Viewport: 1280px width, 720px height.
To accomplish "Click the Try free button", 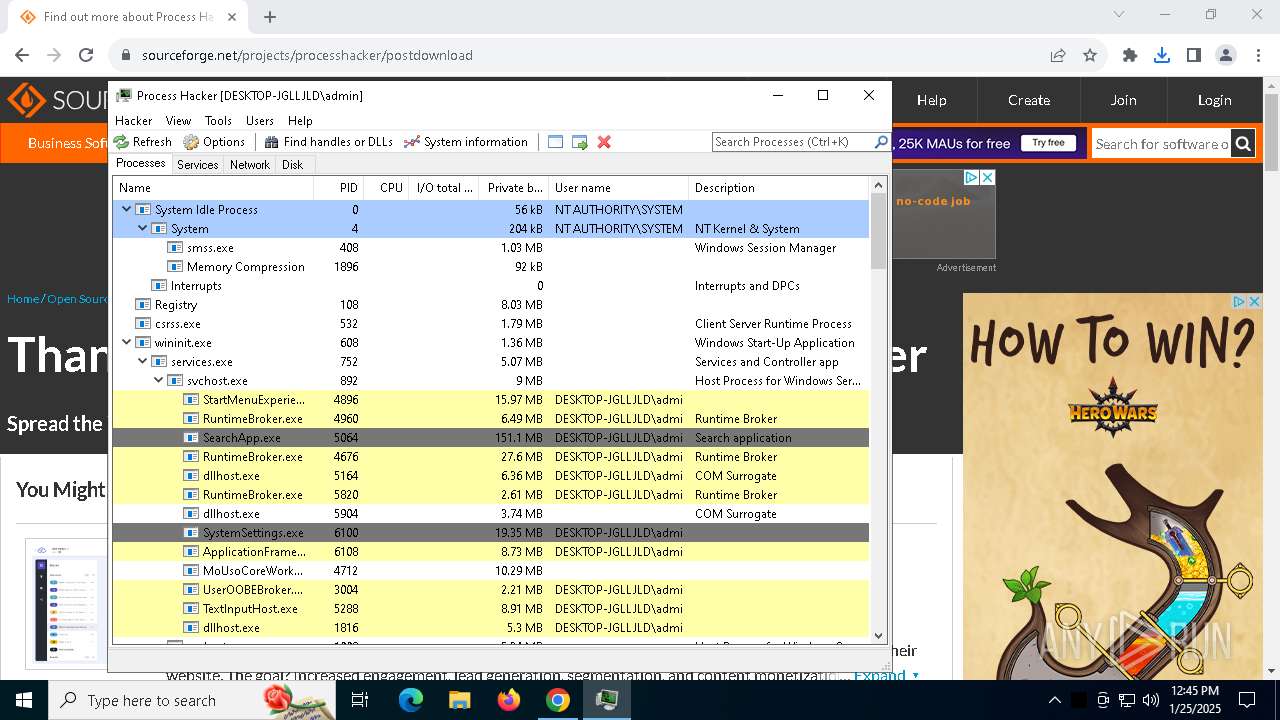I will (x=1048, y=143).
